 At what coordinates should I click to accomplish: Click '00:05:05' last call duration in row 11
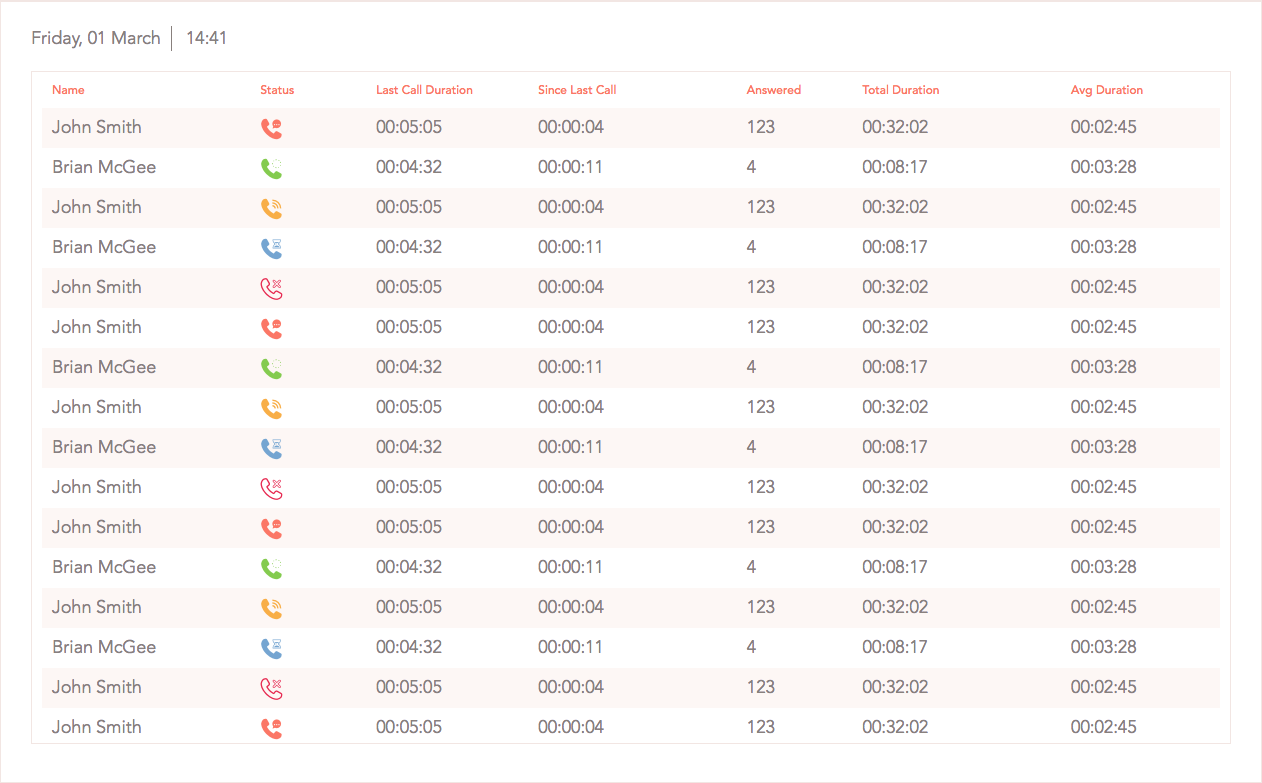coord(409,527)
